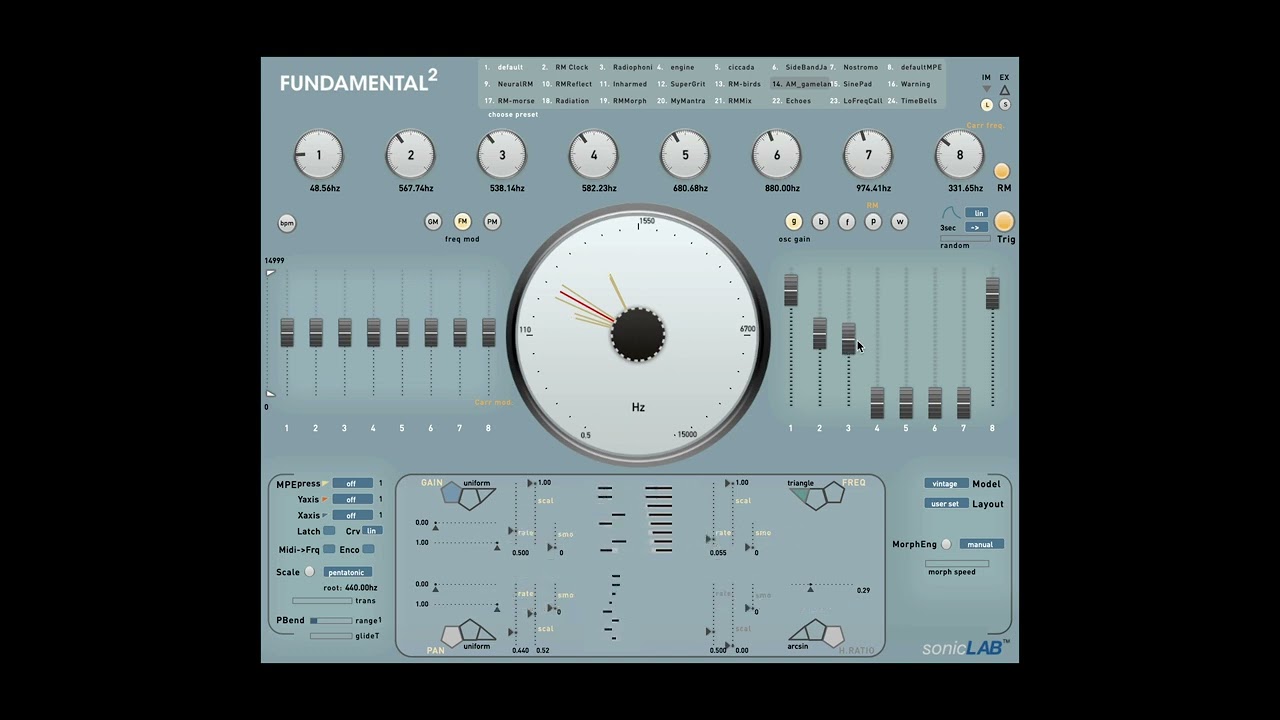Screen dimensions: 1280x720
Task: Select the b osc gain button
Action: click(x=821, y=222)
